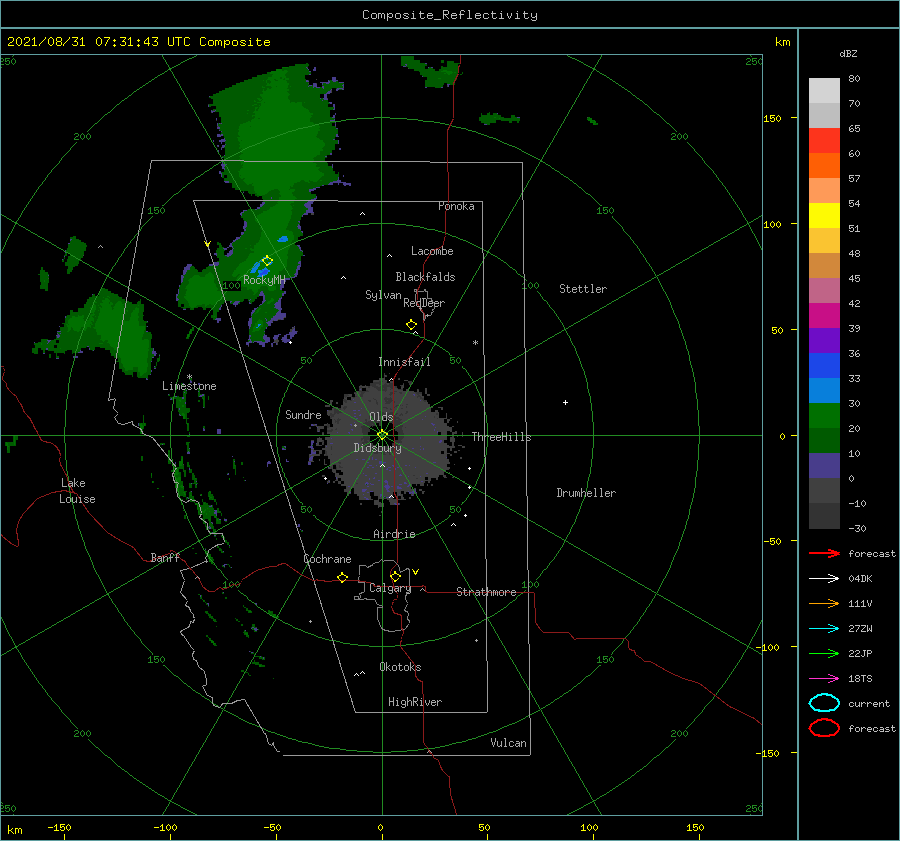Click the Okotoks town label
This screenshot has height=841, width=900.
(x=400, y=667)
